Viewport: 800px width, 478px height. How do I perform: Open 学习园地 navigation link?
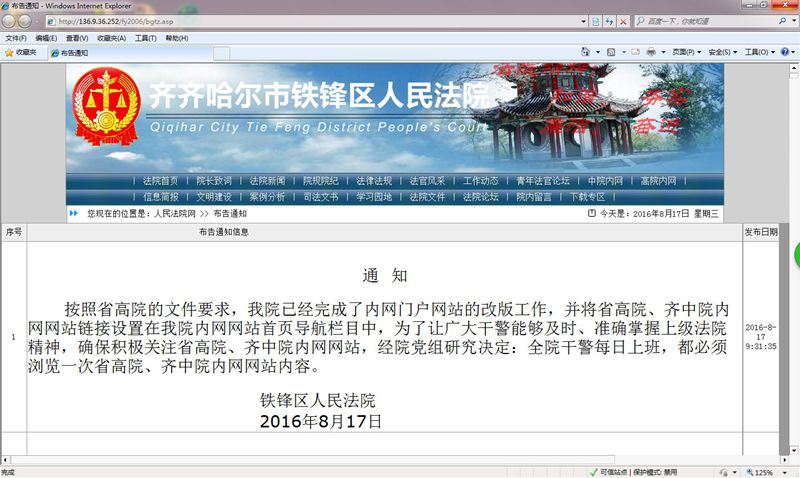374,197
